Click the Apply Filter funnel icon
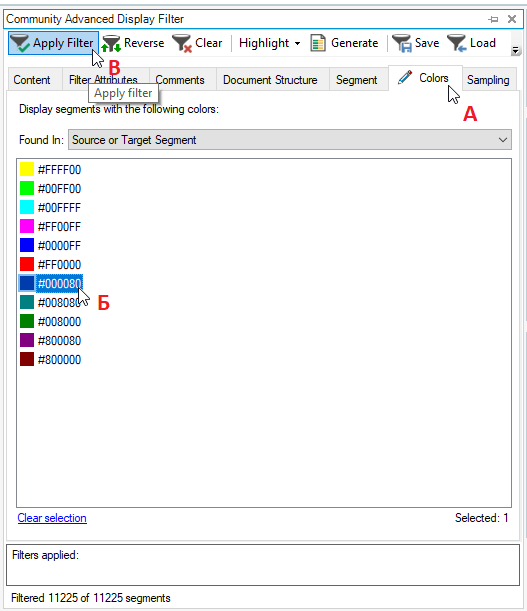527x611 pixels. (19, 43)
